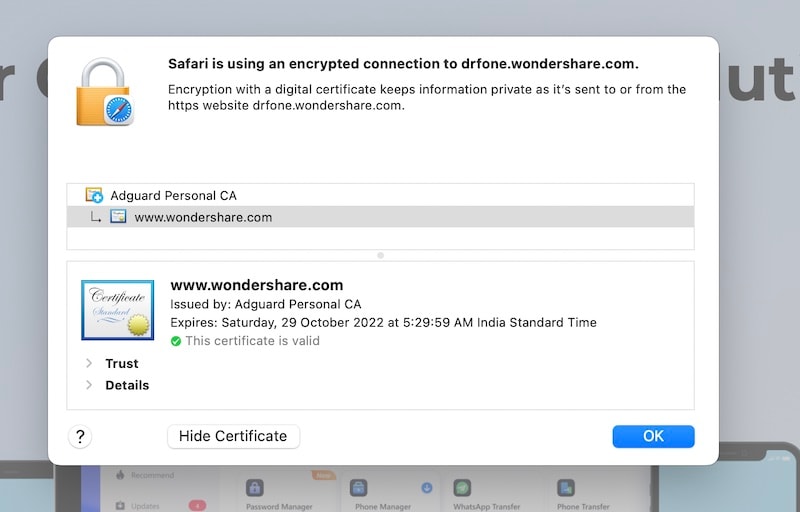Click the Phone Transfer icon in background

pos(566,488)
